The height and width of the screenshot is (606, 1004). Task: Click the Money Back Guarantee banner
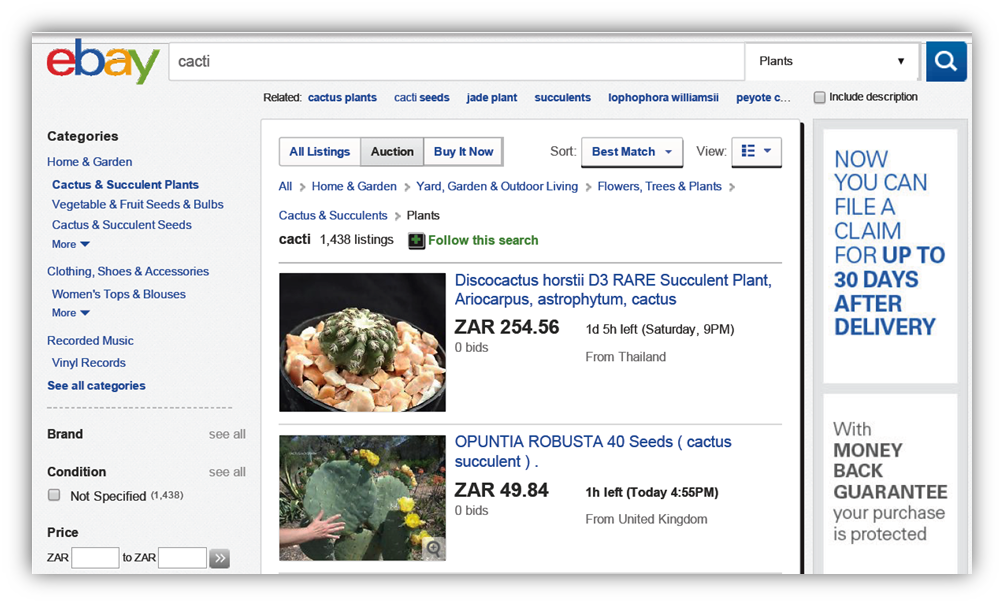pos(890,484)
